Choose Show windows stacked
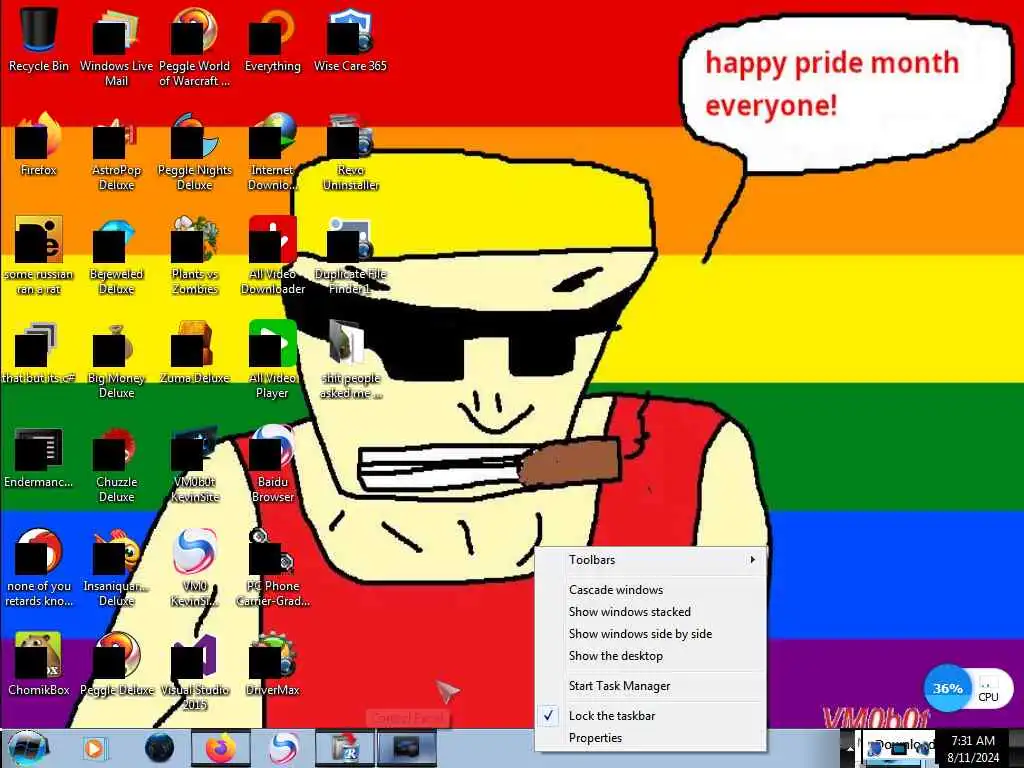This screenshot has height=768, width=1024. pyautogui.click(x=650, y=612)
